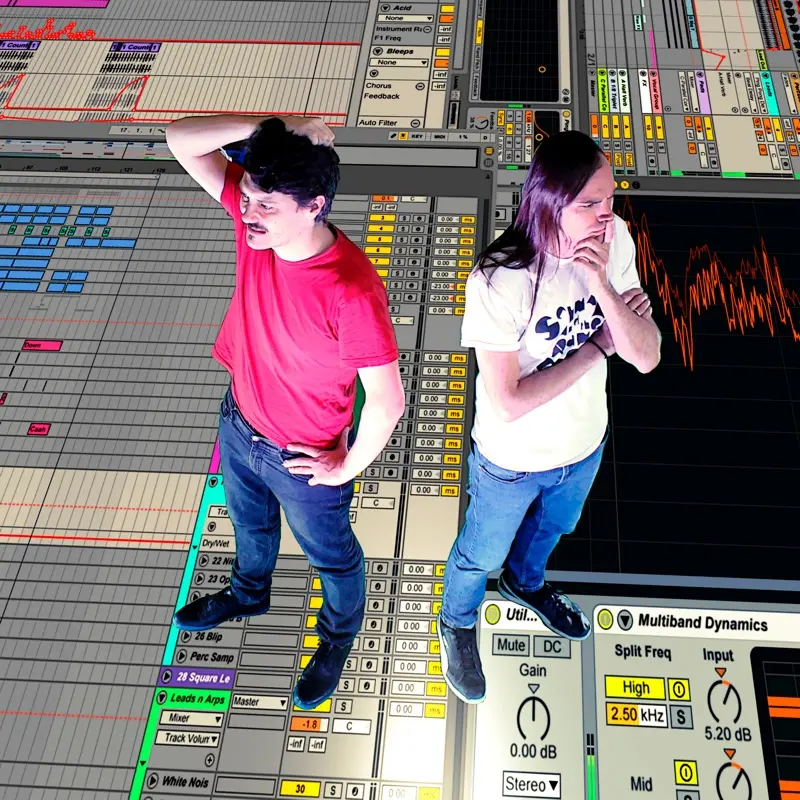Enable Mute in the Utility device
The height and width of the screenshot is (800, 800).
511,646
